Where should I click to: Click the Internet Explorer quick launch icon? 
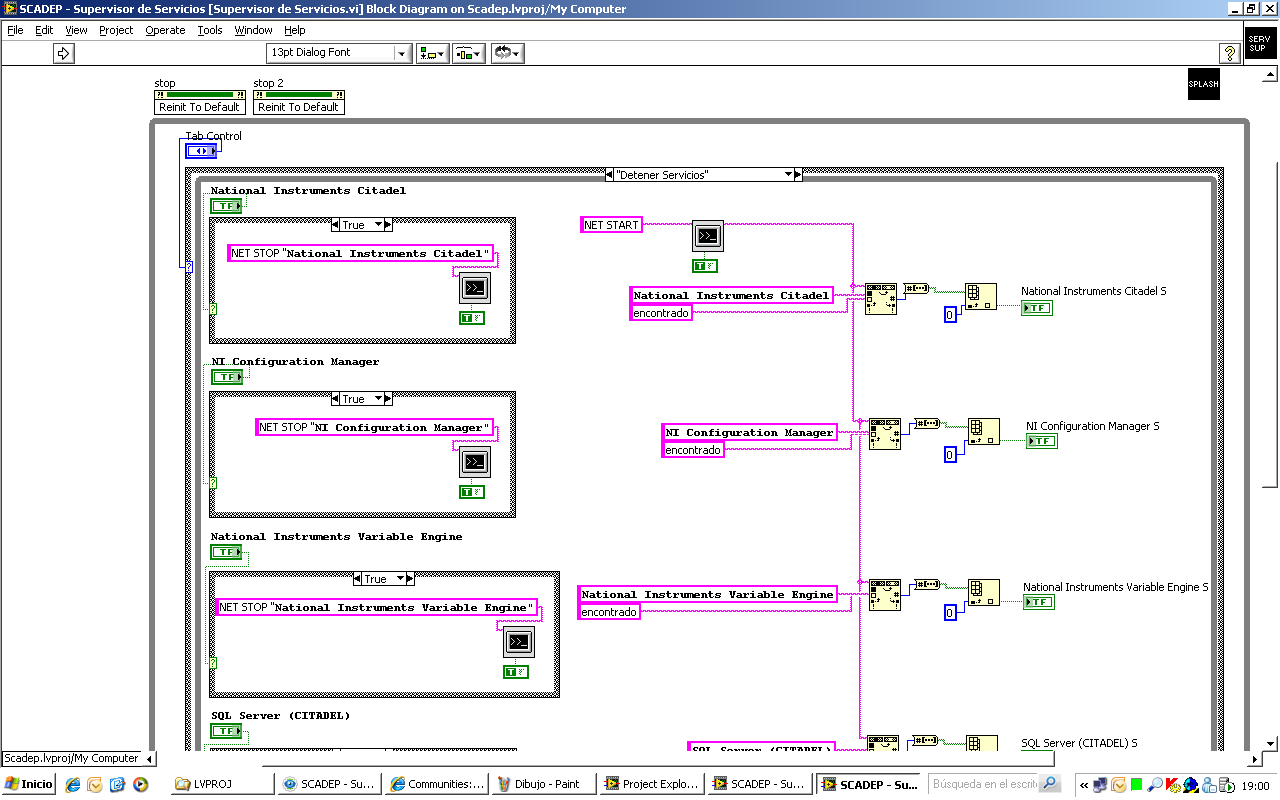pyautogui.click(x=72, y=785)
